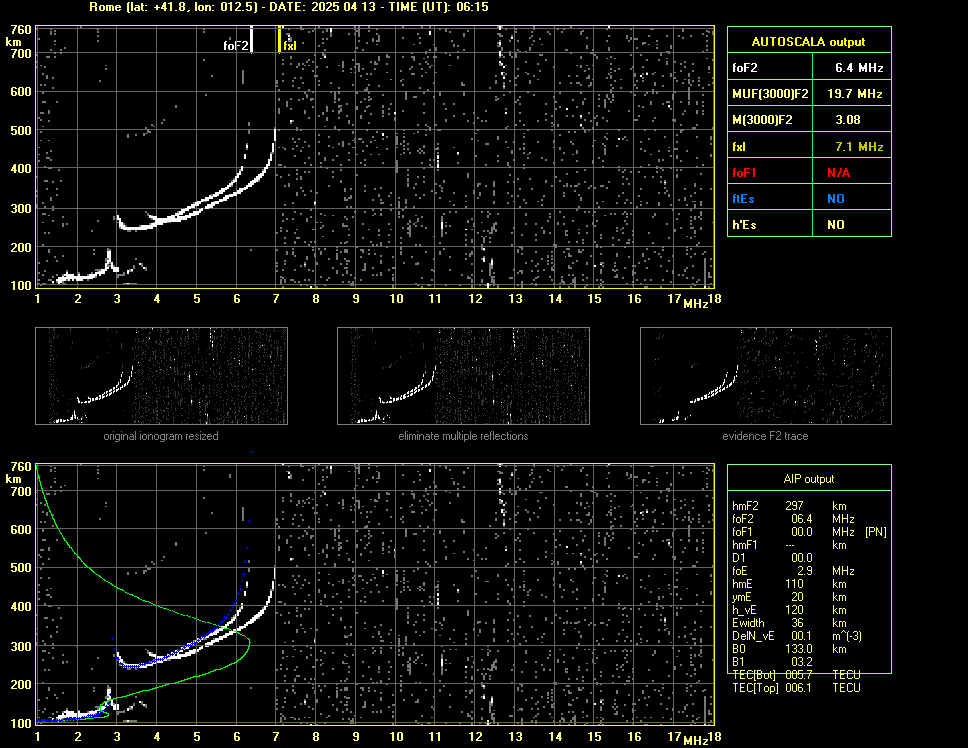Click the NO value beside h'Es
The width and height of the screenshot is (968, 748).
836,225
